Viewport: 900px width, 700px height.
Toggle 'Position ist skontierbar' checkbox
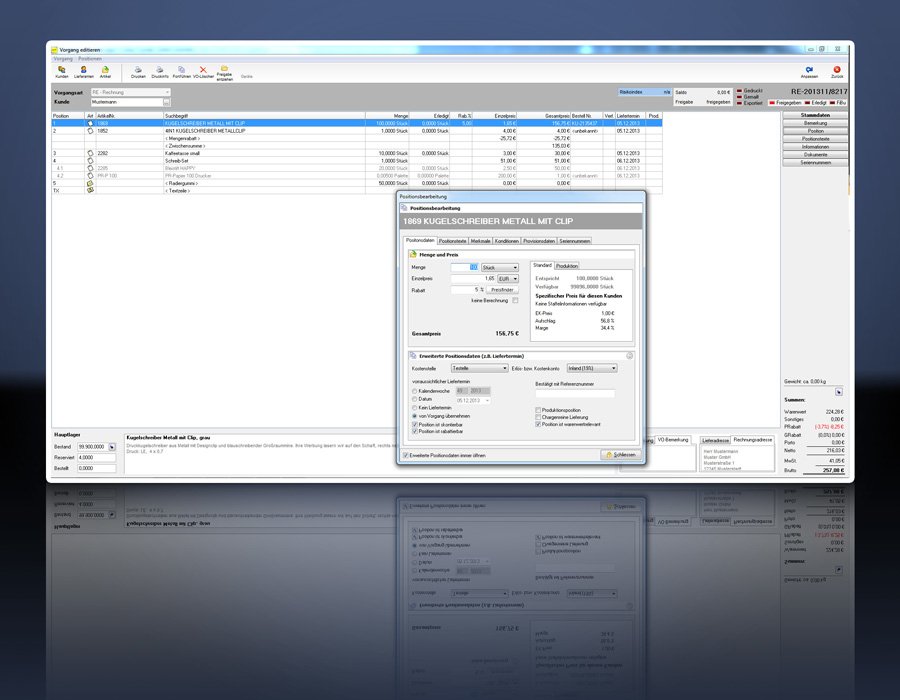[x=415, y=425]
